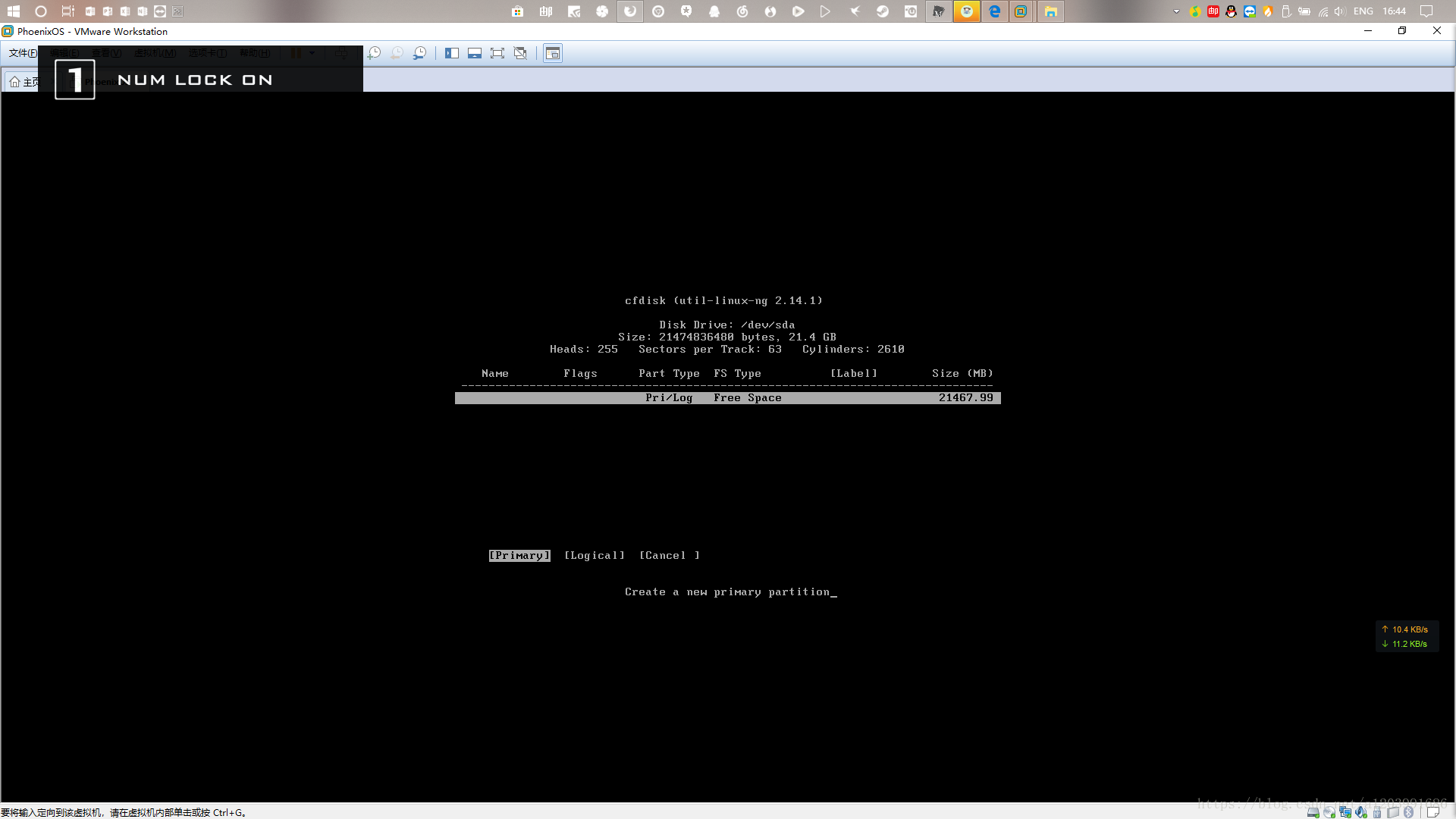Toggle the library sidebar panel icon
Screen dimensions: 1456x819
pyautogui.click(x=452, y=53)
